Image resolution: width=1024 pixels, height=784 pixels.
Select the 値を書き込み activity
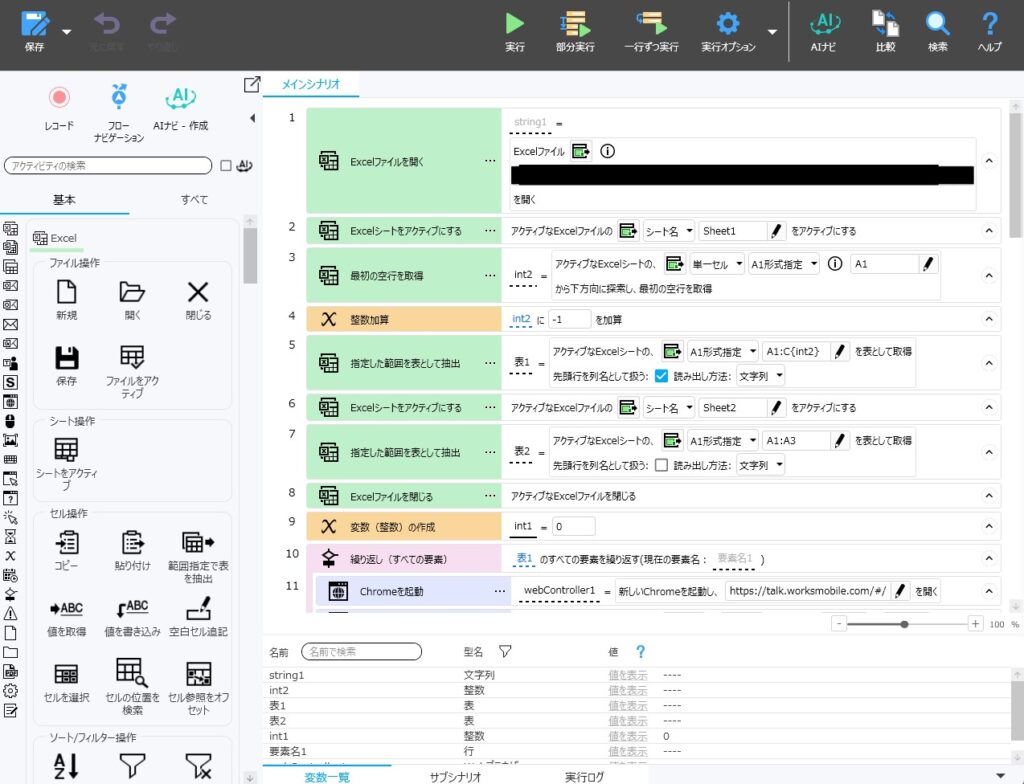click(x=132, y=616)
